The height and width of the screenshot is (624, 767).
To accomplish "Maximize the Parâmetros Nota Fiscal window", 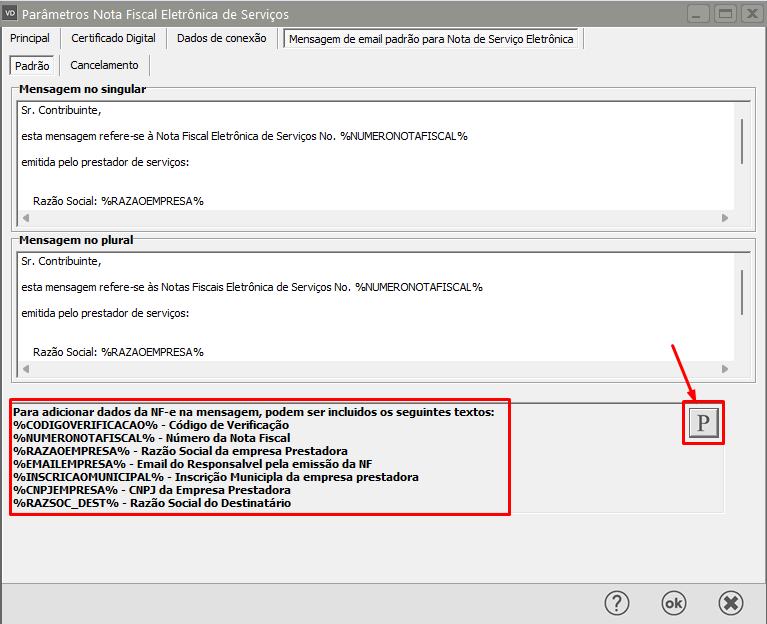I will tap(725, 14).
